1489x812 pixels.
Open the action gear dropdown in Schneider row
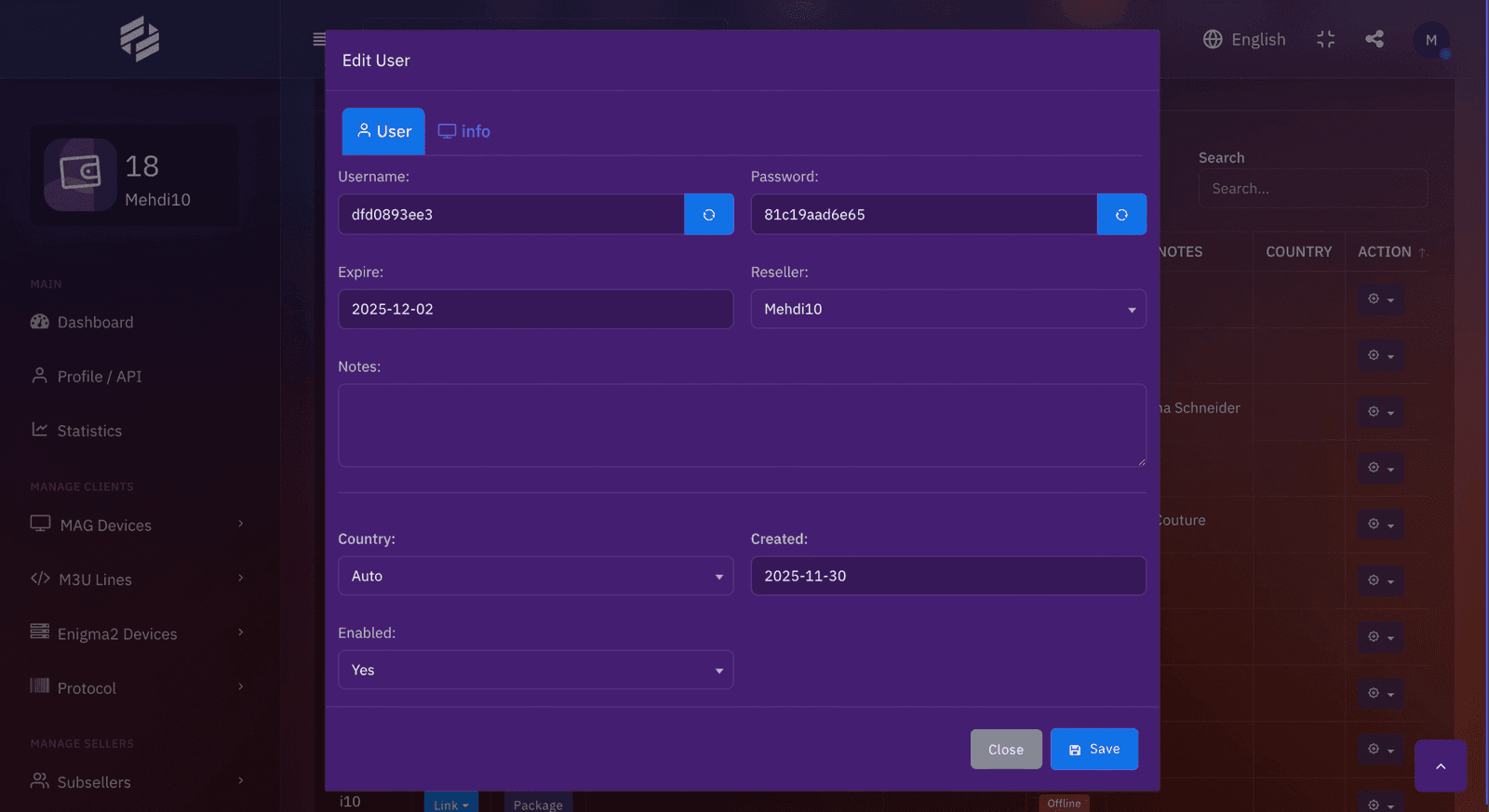(1381, 411)
